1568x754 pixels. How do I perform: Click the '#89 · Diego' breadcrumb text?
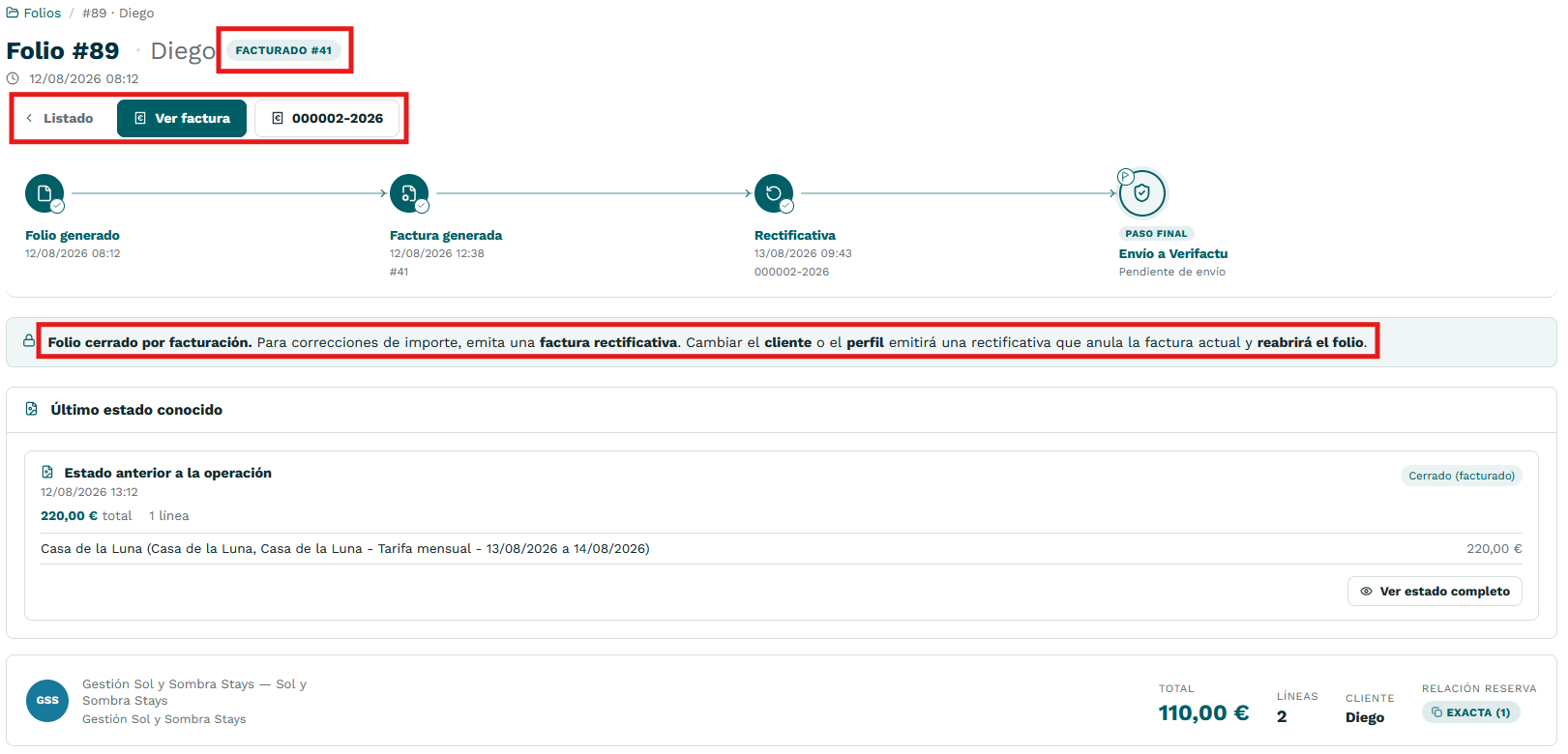point(118,13)
